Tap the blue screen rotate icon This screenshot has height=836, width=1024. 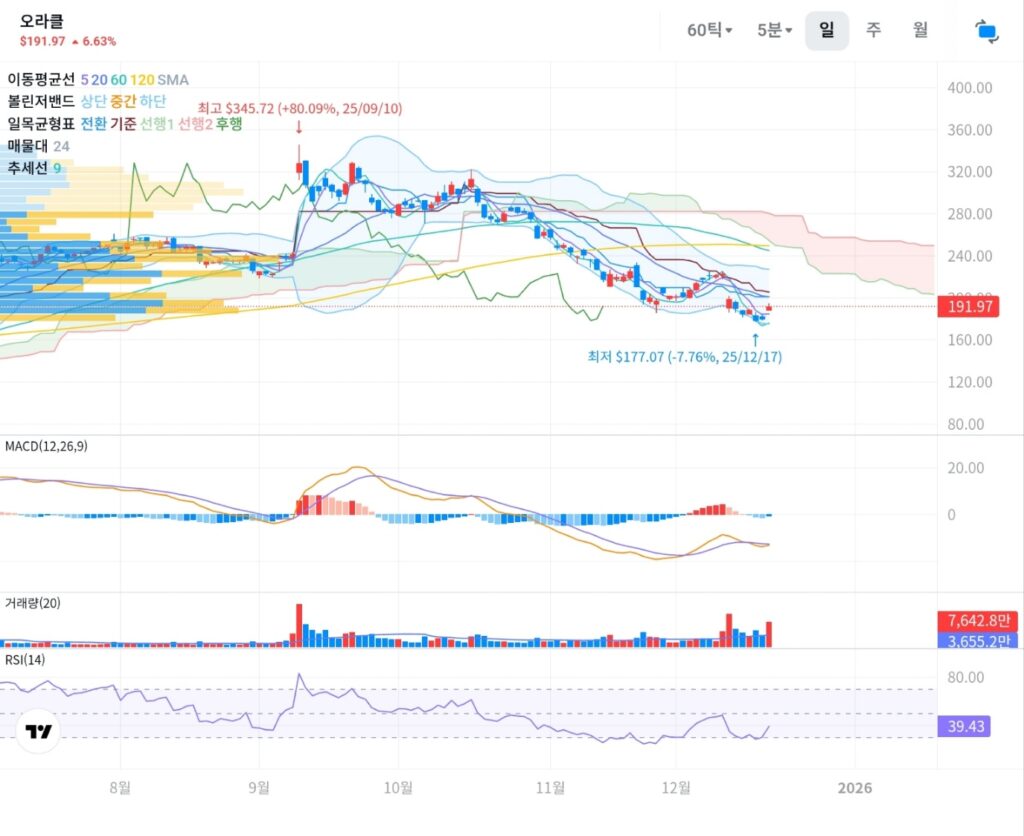pyautogui.click(x=986, y=31)
